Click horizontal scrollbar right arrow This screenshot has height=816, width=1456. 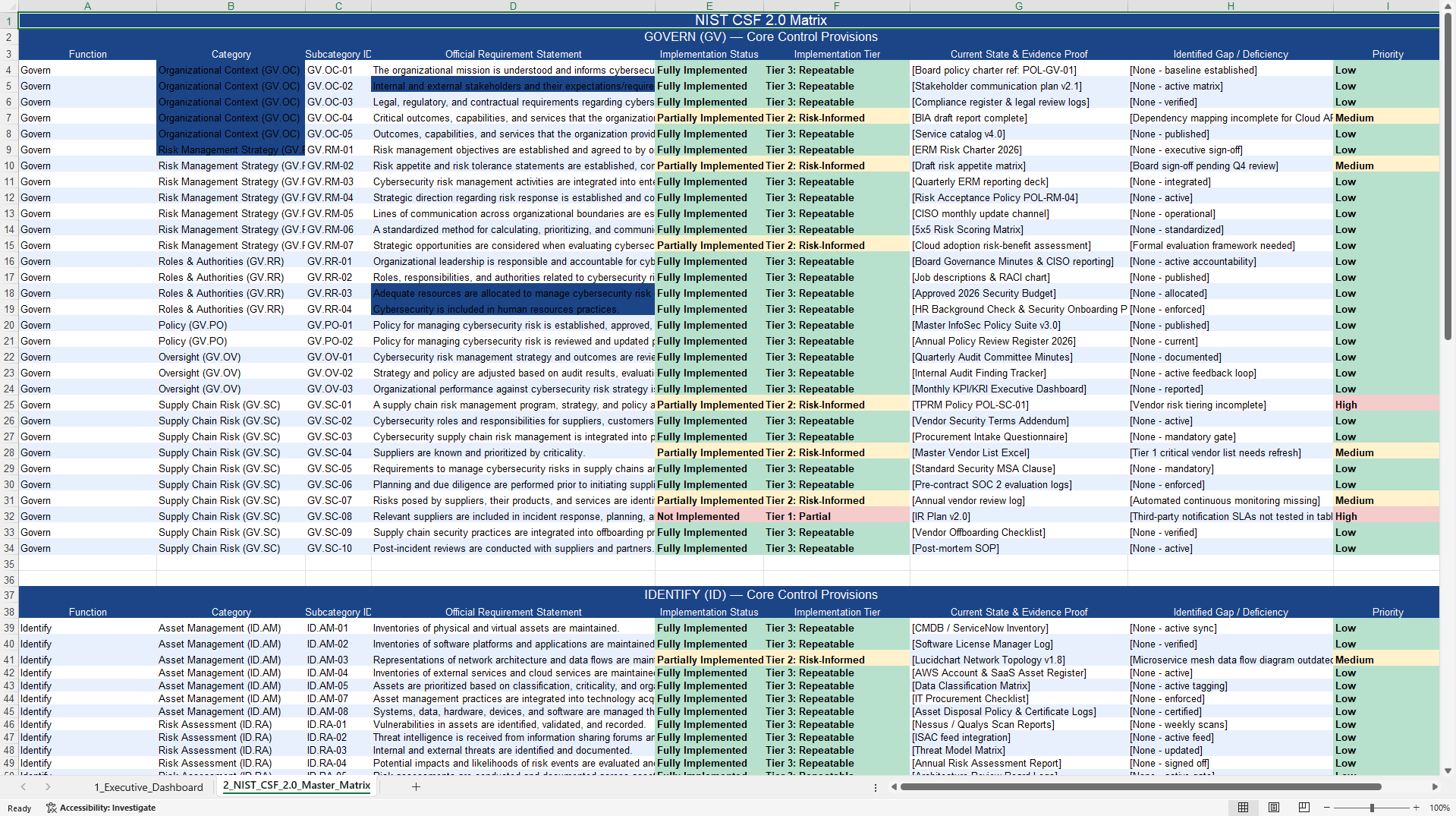[x=1435, y=787]
